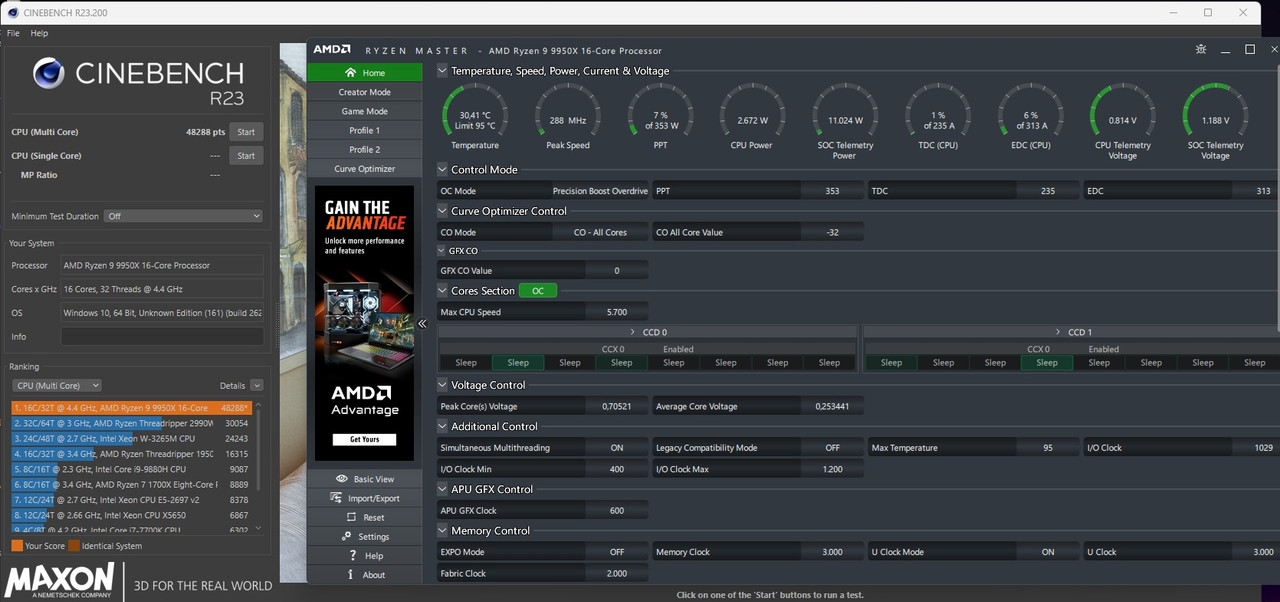Click CO All Core Value field -32

[833, 232]
